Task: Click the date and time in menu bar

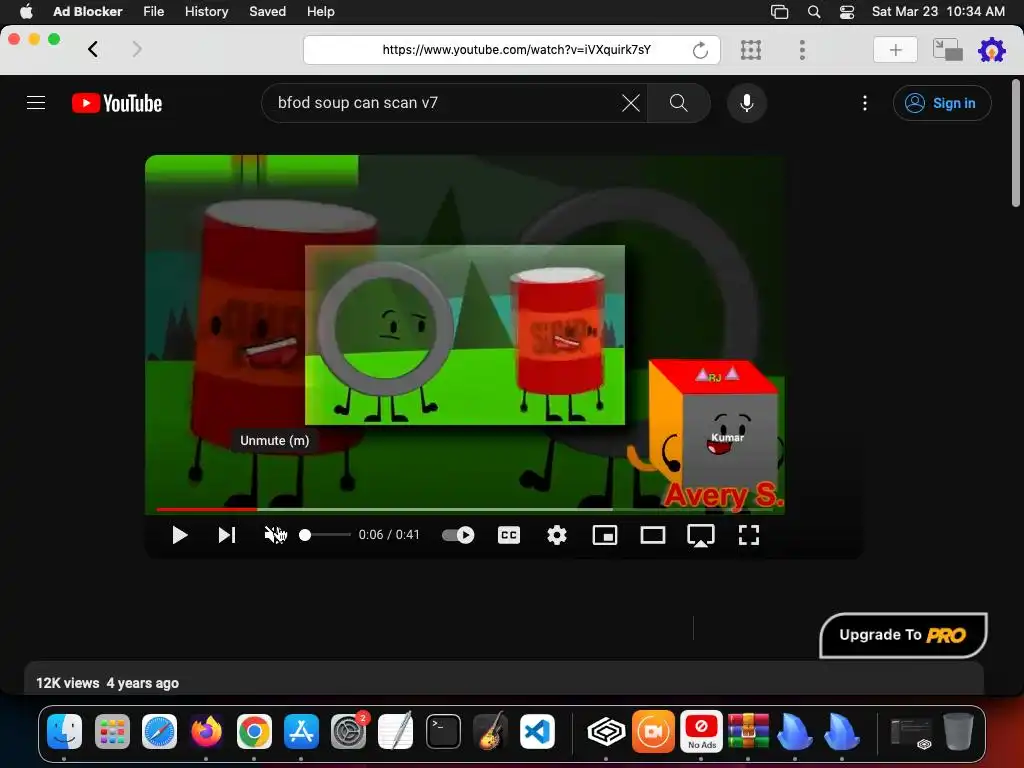Action: (x=938, y=12)
